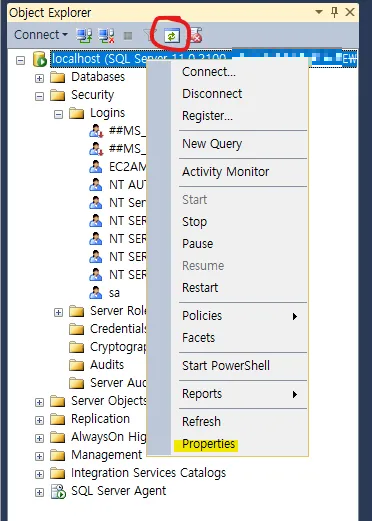Select the Logins tree label

[x=107, y=113]
